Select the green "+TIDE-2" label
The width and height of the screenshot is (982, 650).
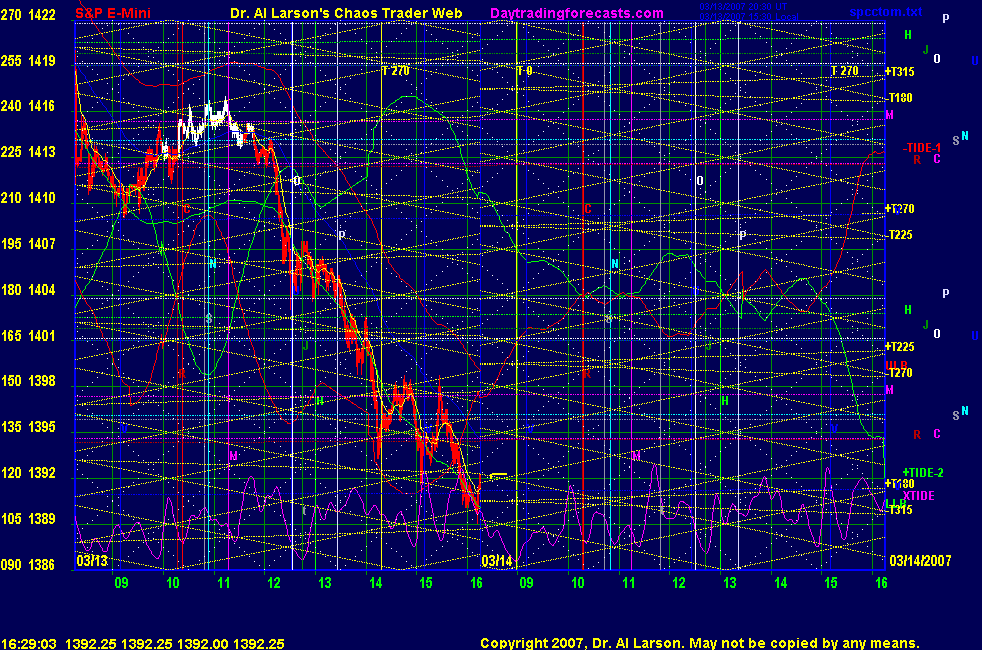coord(923,473)
